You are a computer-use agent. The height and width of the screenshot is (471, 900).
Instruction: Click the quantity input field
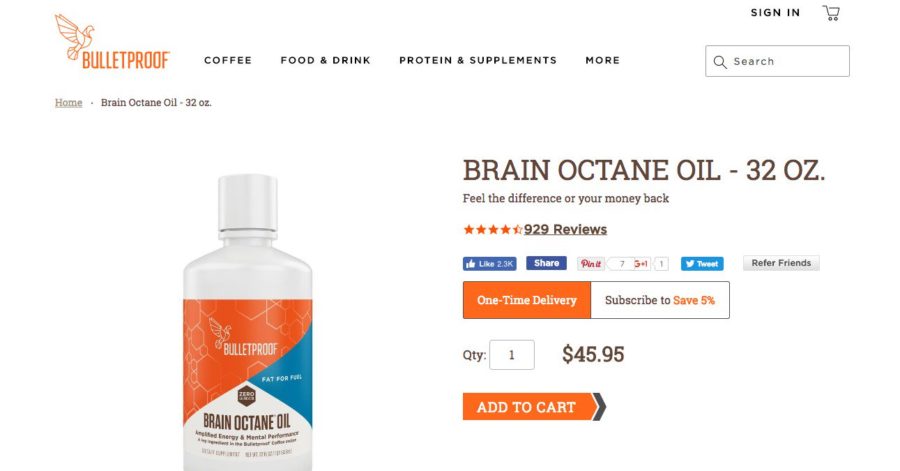(512, 355)
